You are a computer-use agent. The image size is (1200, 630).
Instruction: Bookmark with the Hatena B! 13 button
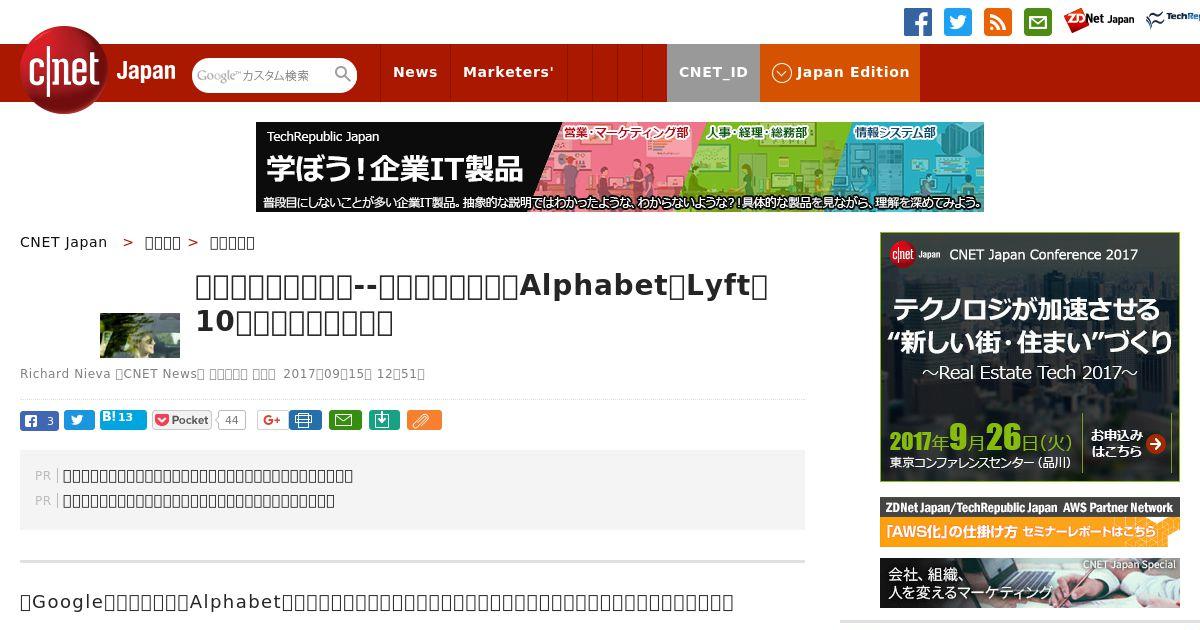click(x=123, y=420)
